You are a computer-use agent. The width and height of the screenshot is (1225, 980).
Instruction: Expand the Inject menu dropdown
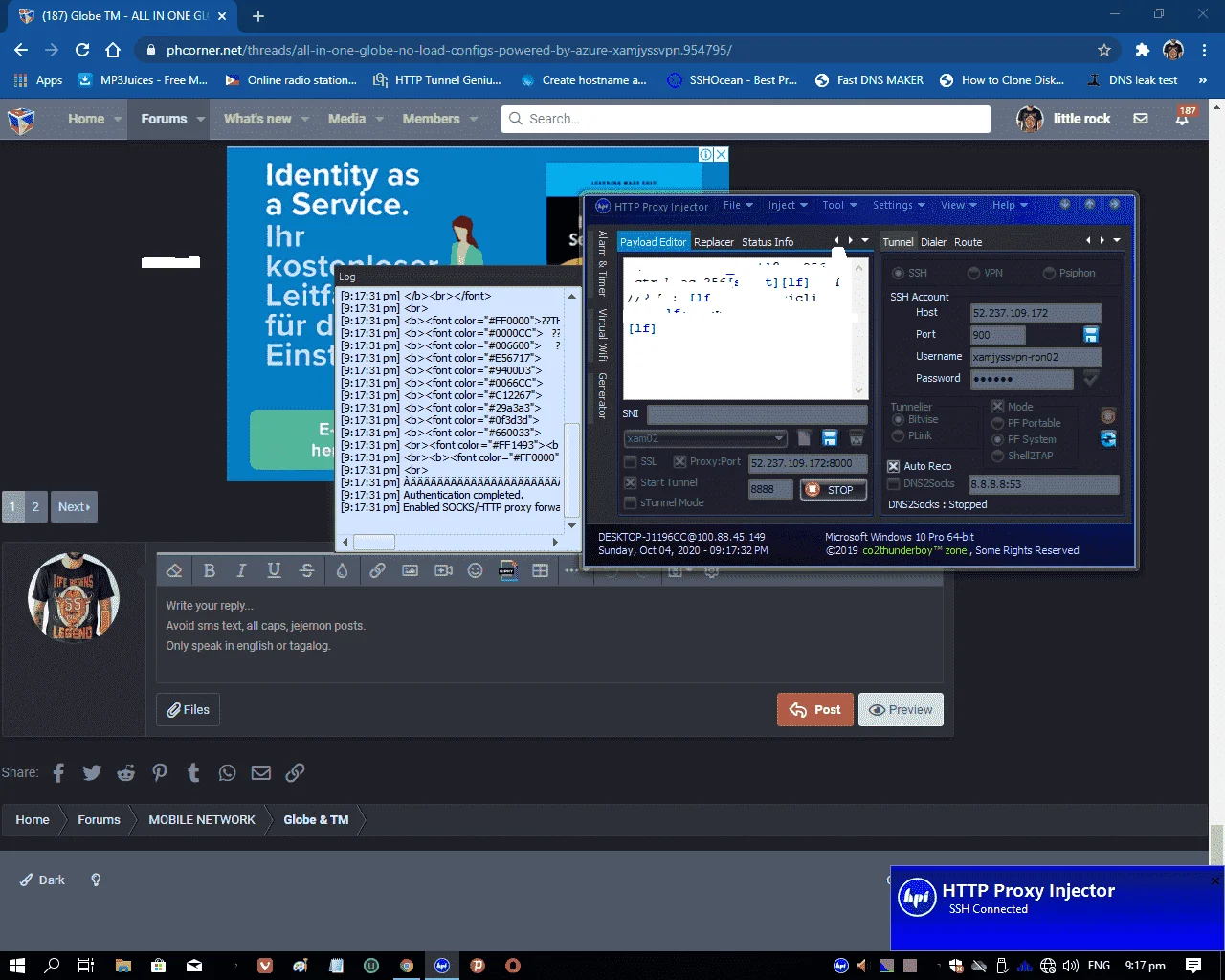788,206
